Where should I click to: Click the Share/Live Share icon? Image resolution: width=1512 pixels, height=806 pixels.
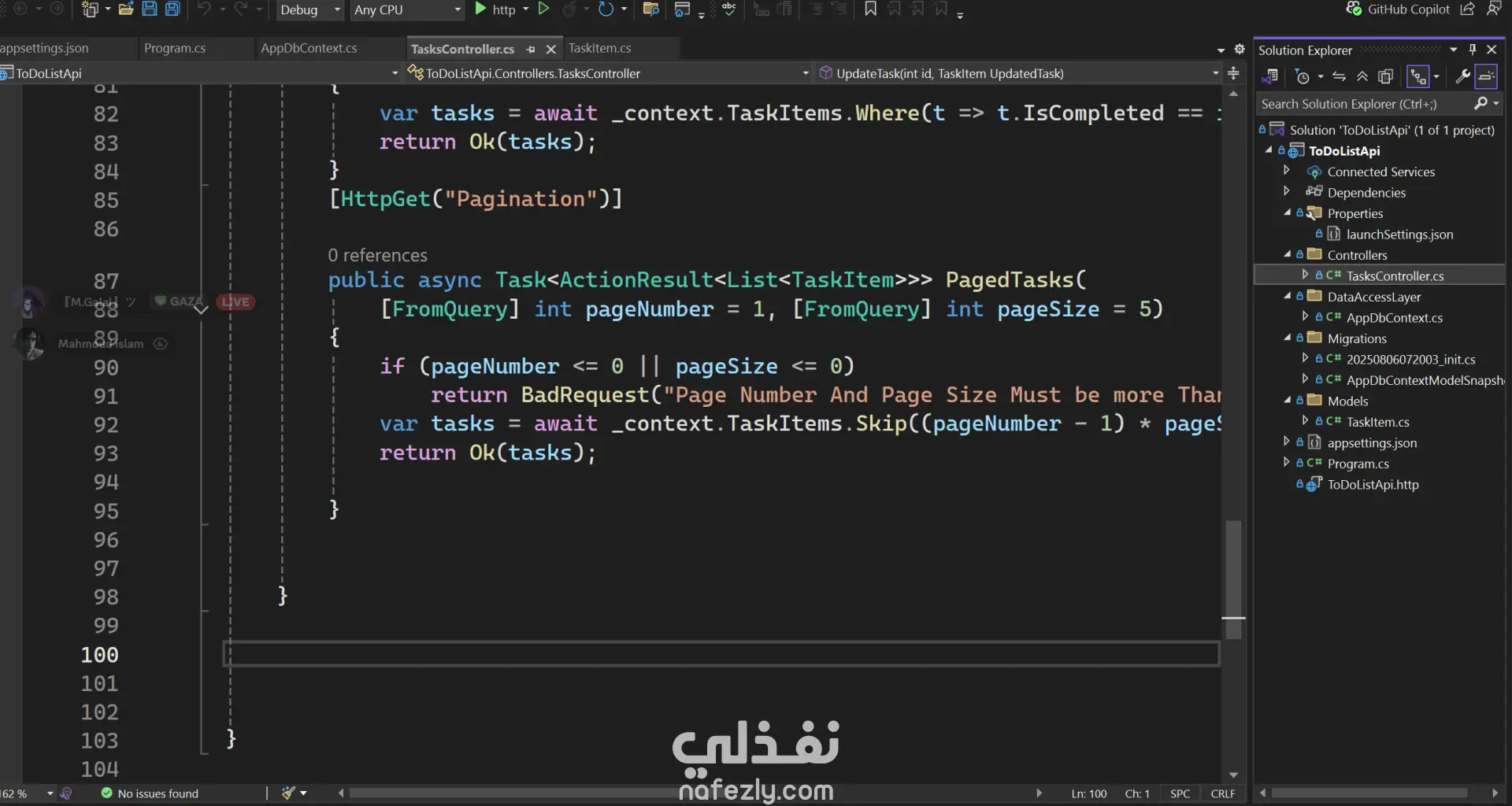click(x=1467, y=9)
